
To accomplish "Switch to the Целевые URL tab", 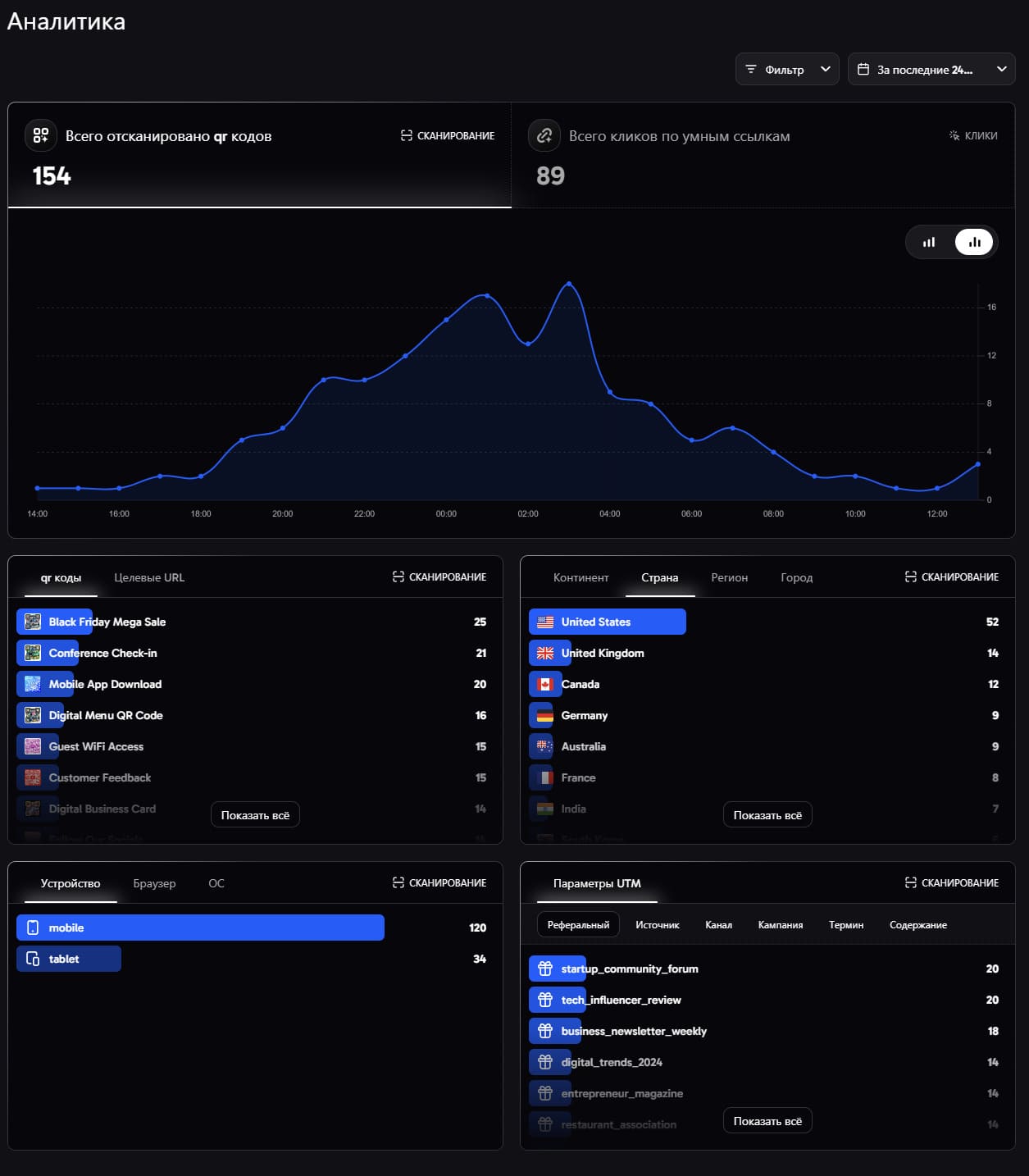I will 149,577.
